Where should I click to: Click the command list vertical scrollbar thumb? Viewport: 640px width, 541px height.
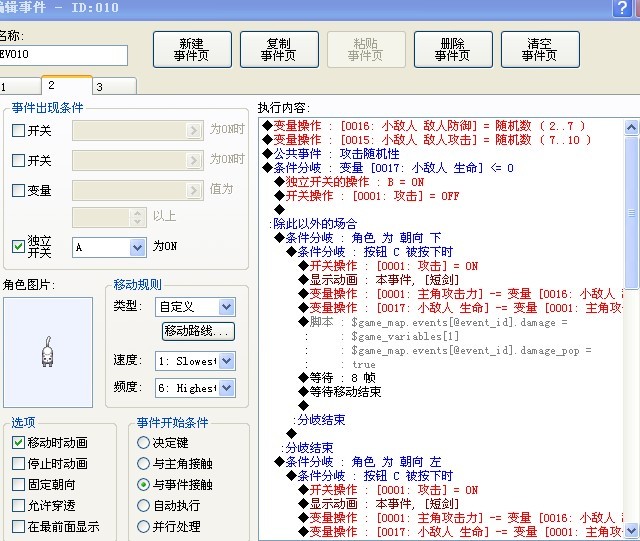click(631, 212)
